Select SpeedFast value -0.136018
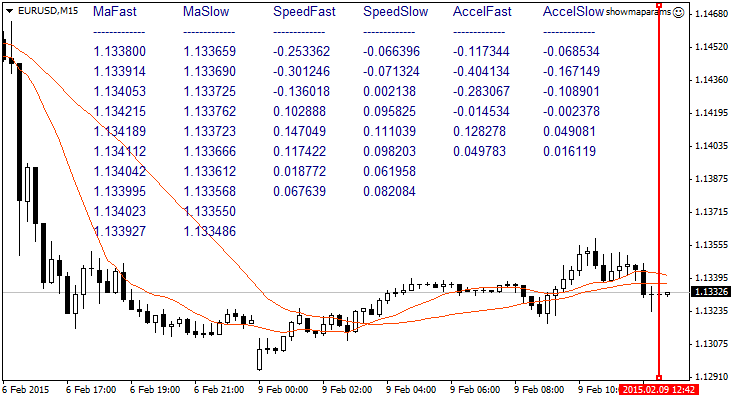The width and height of the screenshot is (731, 396). click(x=302, y=91)
